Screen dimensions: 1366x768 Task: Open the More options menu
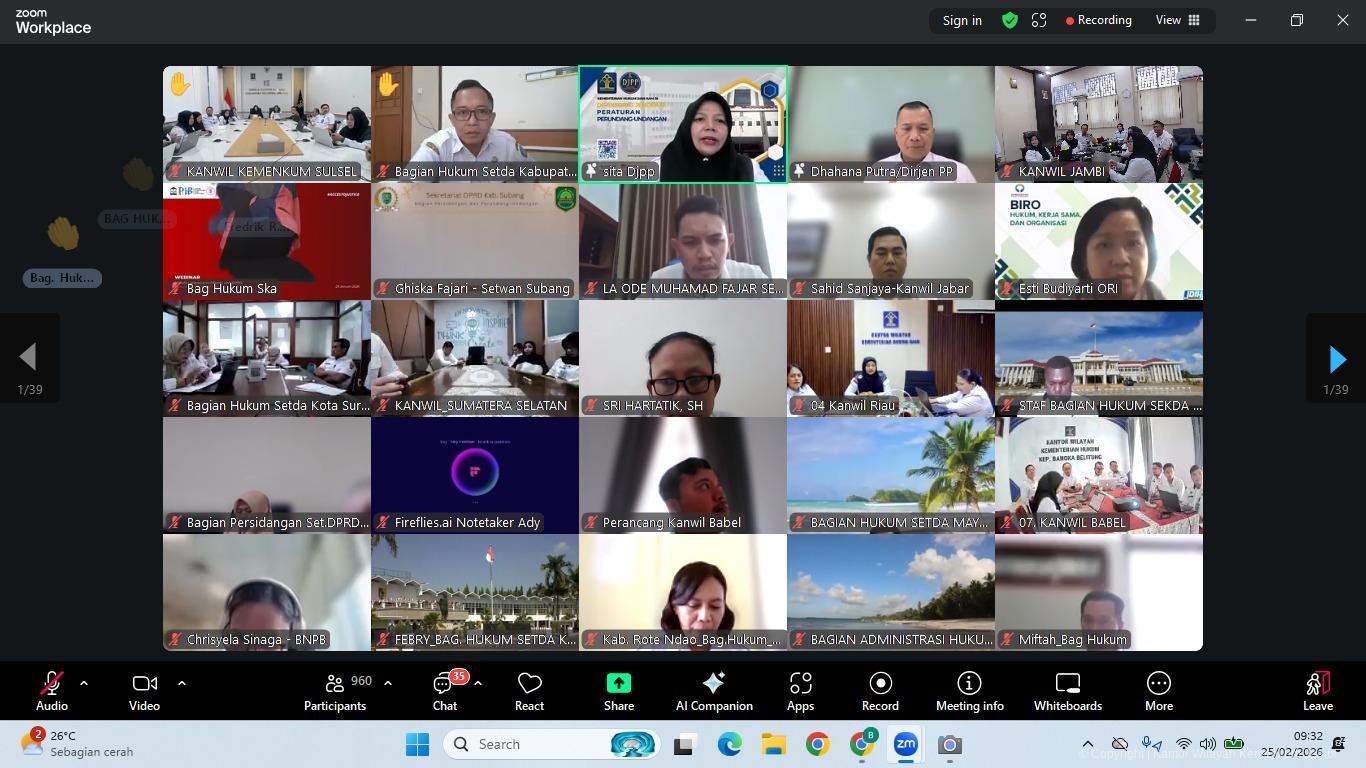1158,691
